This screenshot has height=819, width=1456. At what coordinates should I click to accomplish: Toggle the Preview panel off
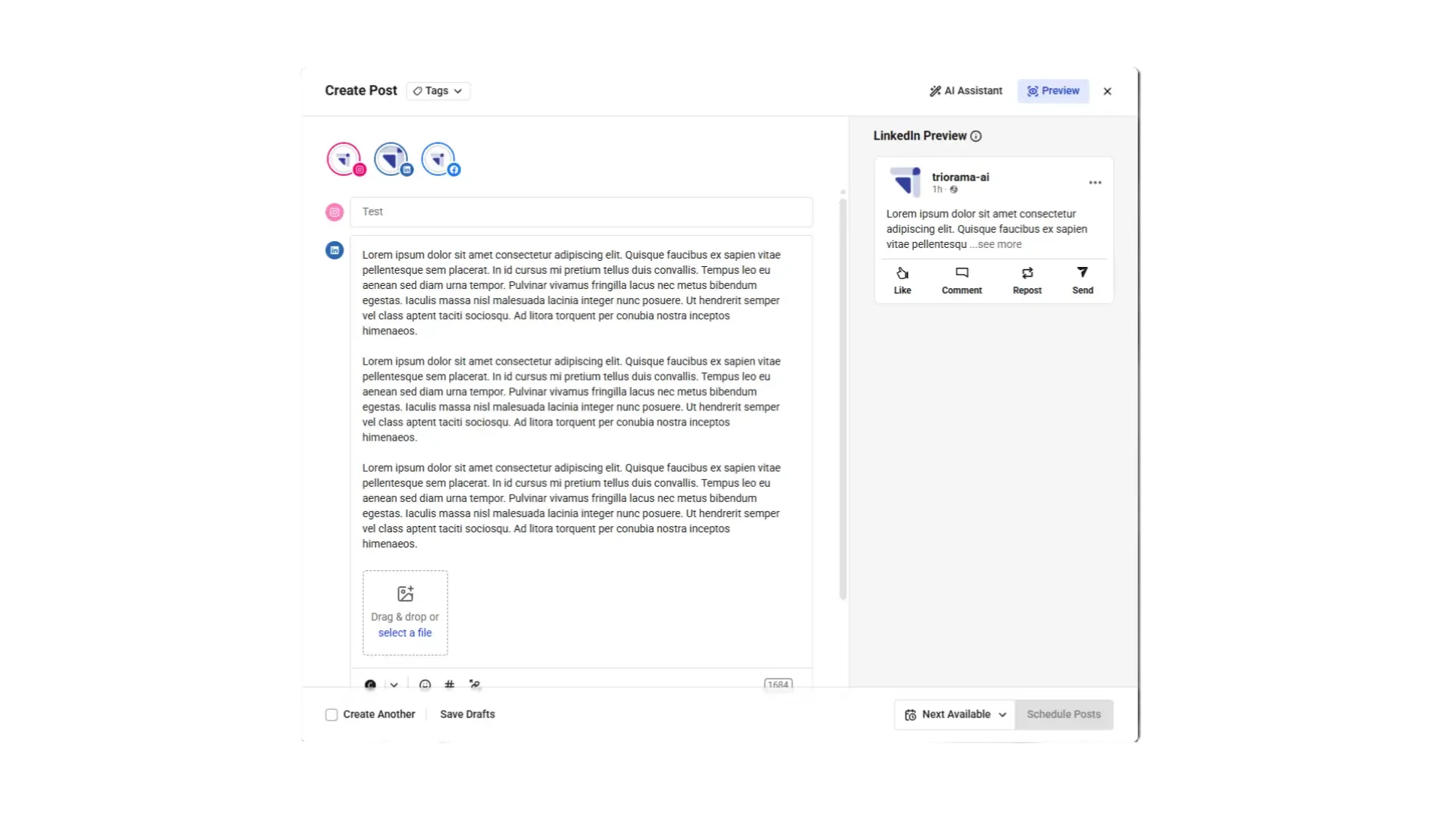1053,90
